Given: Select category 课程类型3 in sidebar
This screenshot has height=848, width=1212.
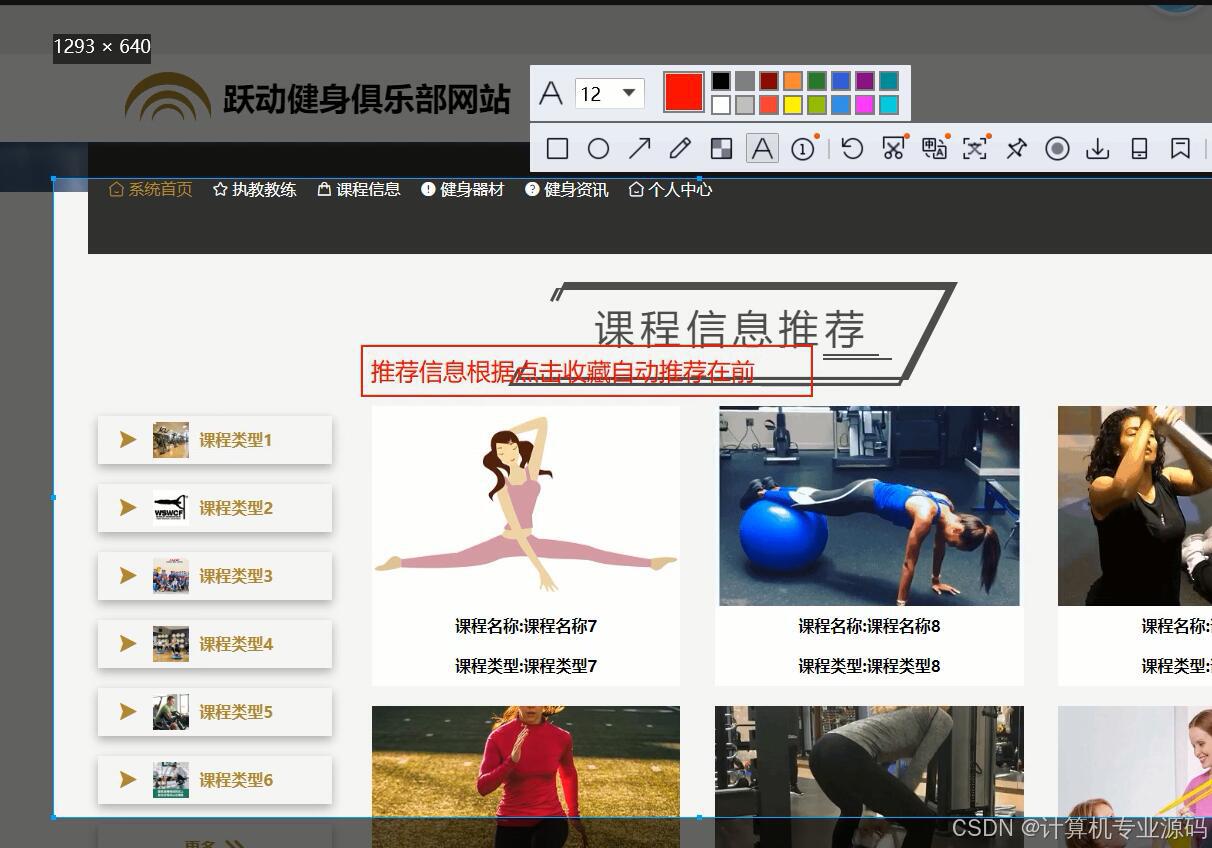Looking at the screenshot, I should pyautogui.click(x=215, y=576).
